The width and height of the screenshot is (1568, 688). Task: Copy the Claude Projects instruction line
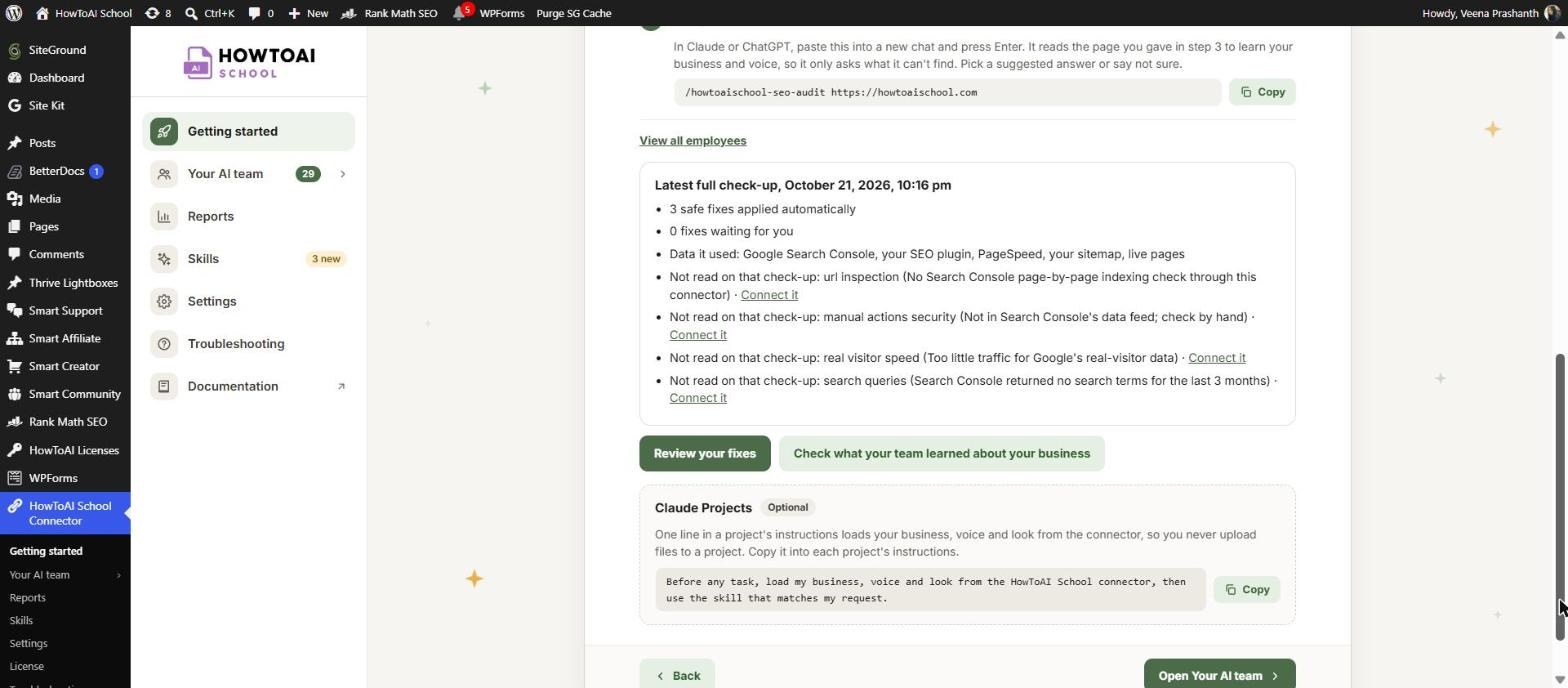tap(1247, 590)
